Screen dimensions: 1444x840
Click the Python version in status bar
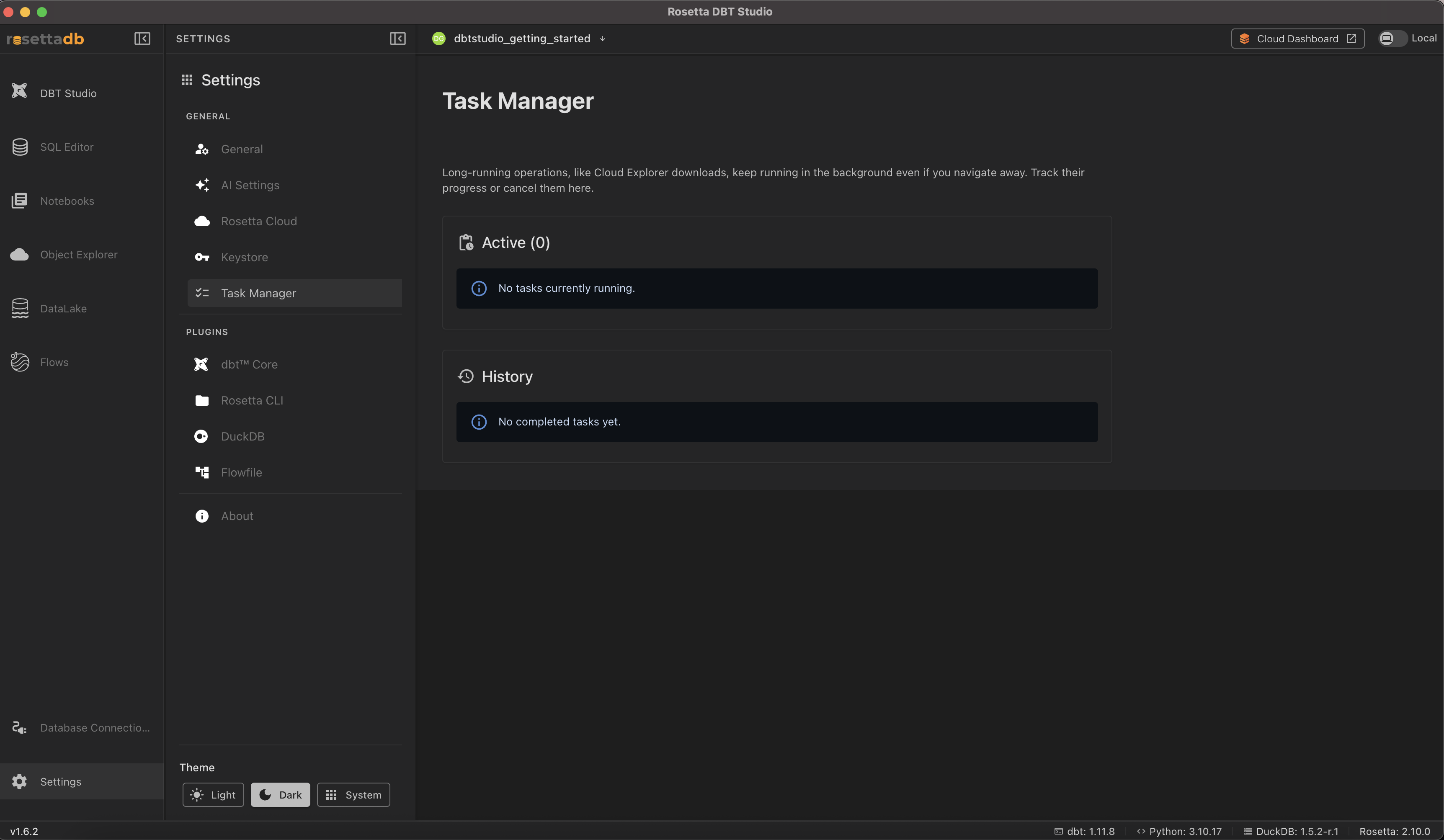(1178, 831)
